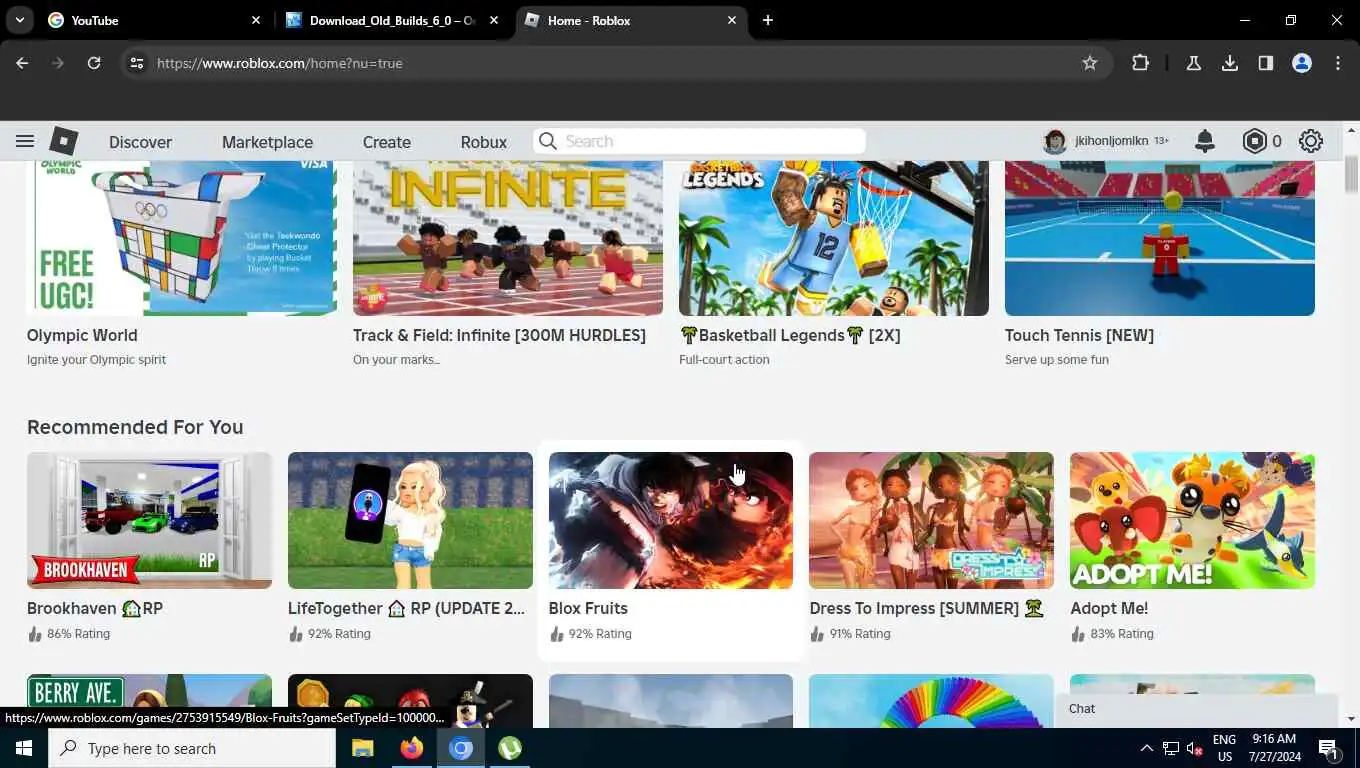Screen dimensions: 1360x768
Task: Open the Brookhaven RP title link
Action: [95, 608]
